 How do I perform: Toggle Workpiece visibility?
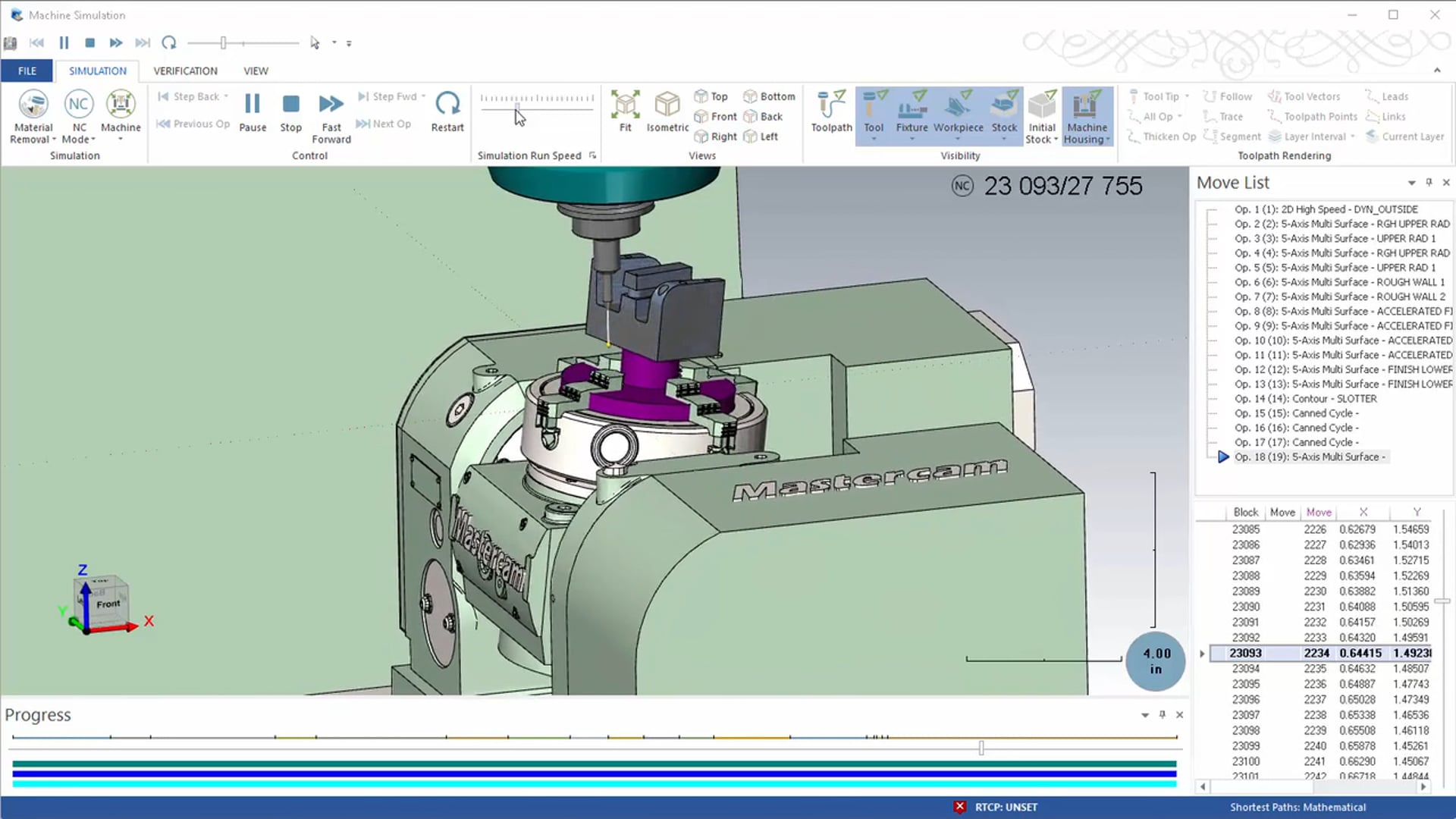pos(959,111)
